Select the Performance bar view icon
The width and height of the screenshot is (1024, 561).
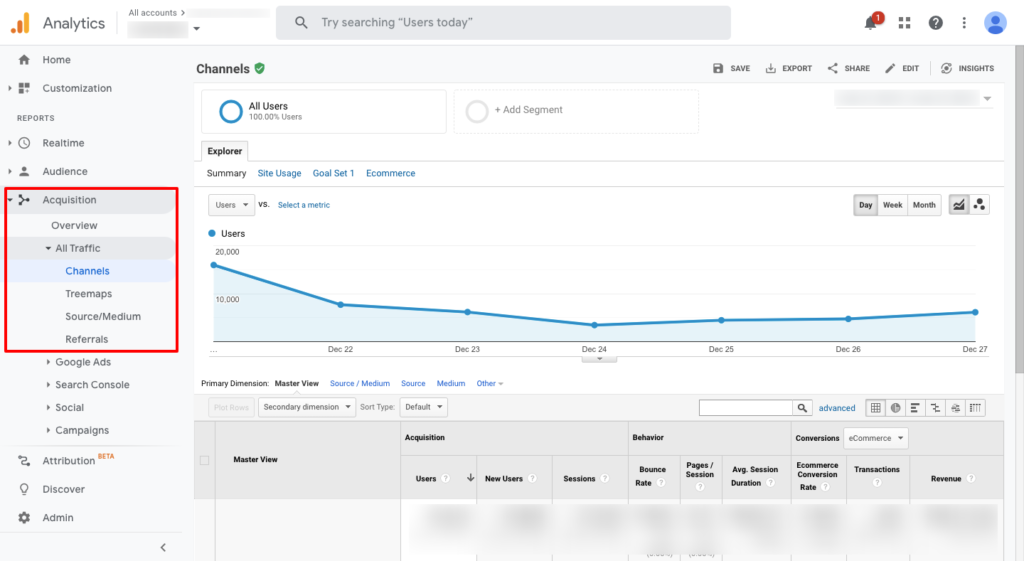[915, 408]
